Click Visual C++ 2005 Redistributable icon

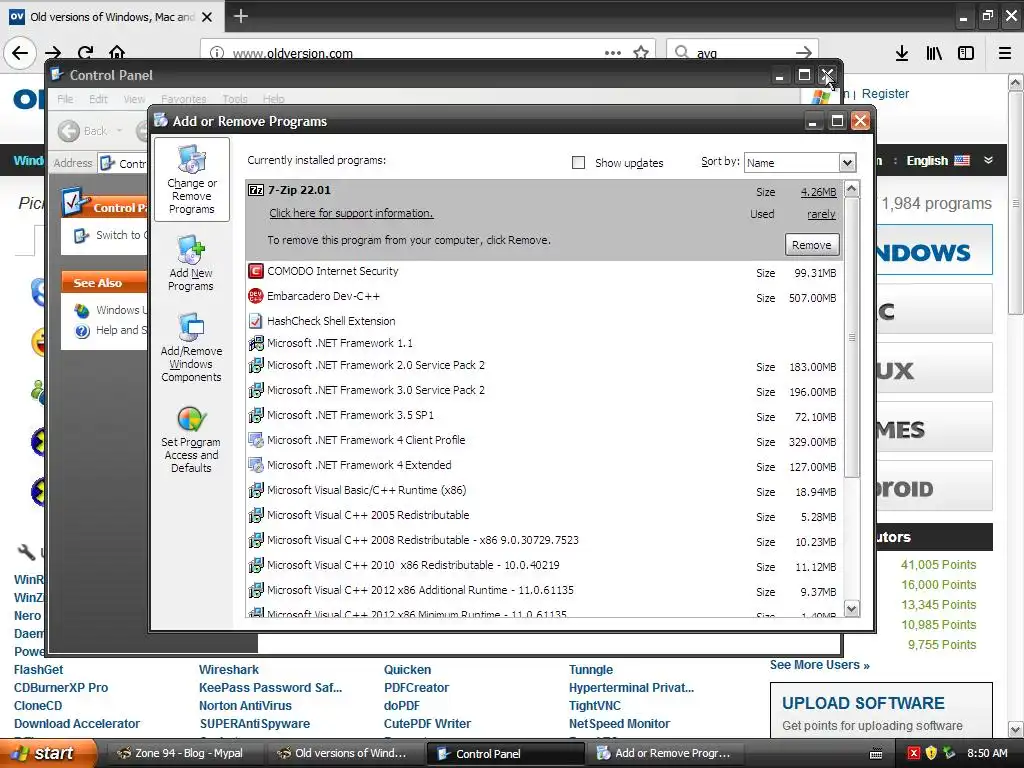click(256, 515)
